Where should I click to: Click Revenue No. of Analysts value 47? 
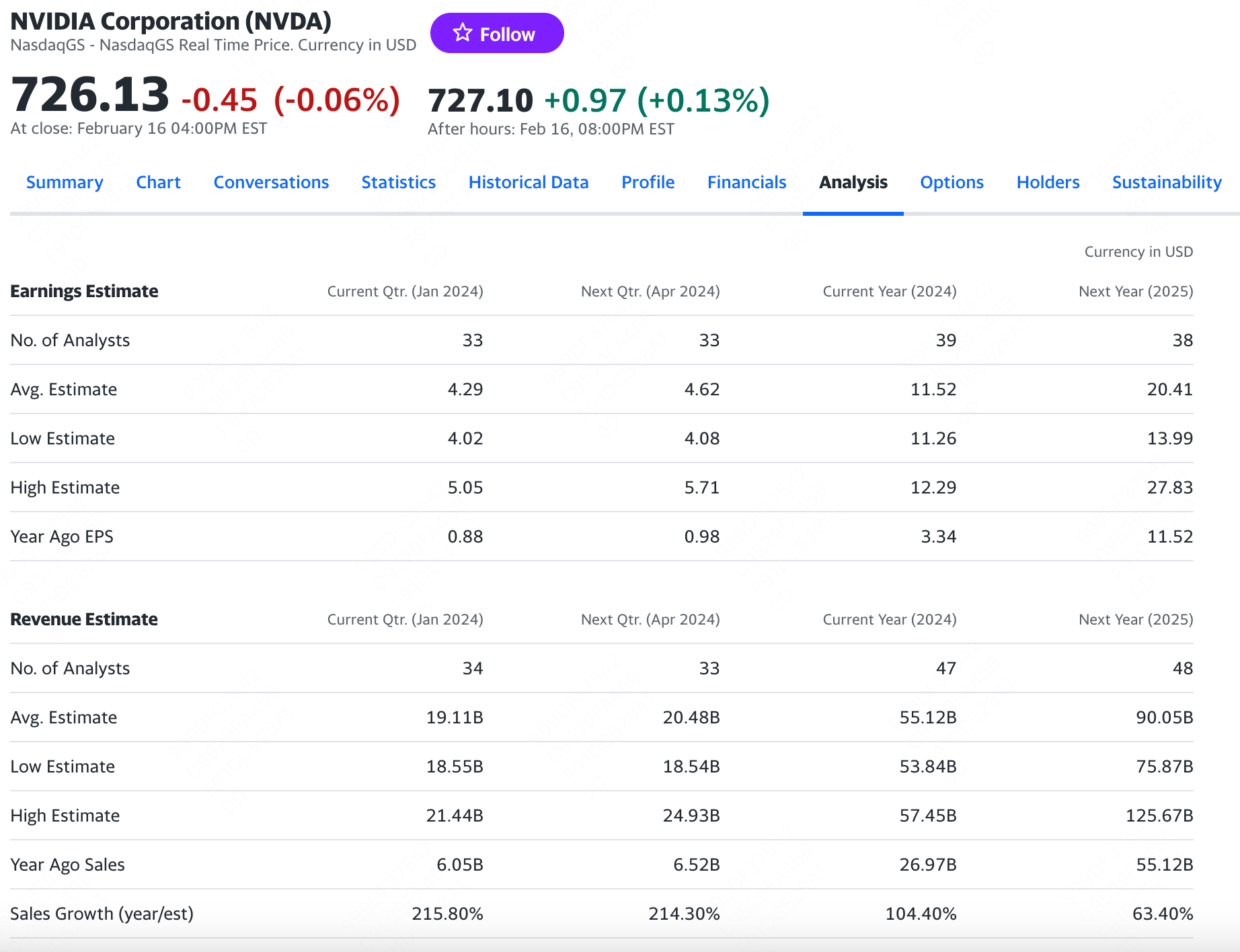pos(946,668)
